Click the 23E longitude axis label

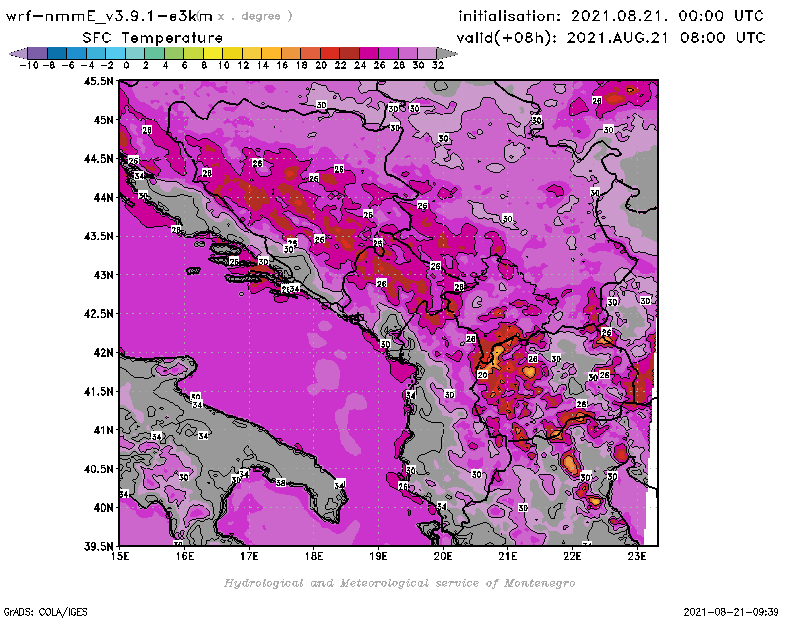[637, 556]
